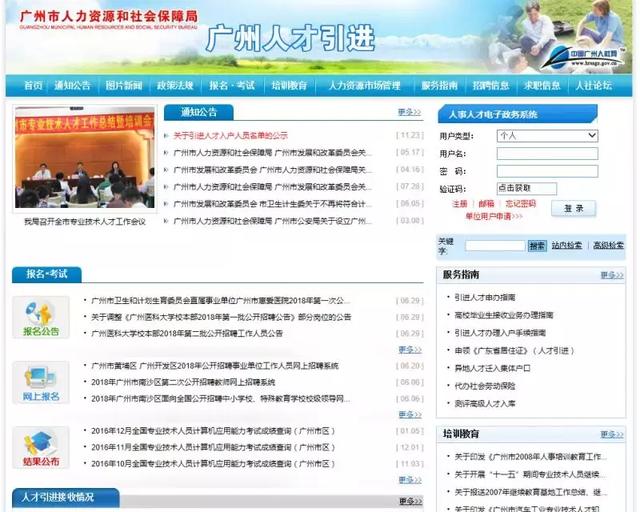
Task: Go to 服务指南 in navigation bar
Action: point(440,85)
